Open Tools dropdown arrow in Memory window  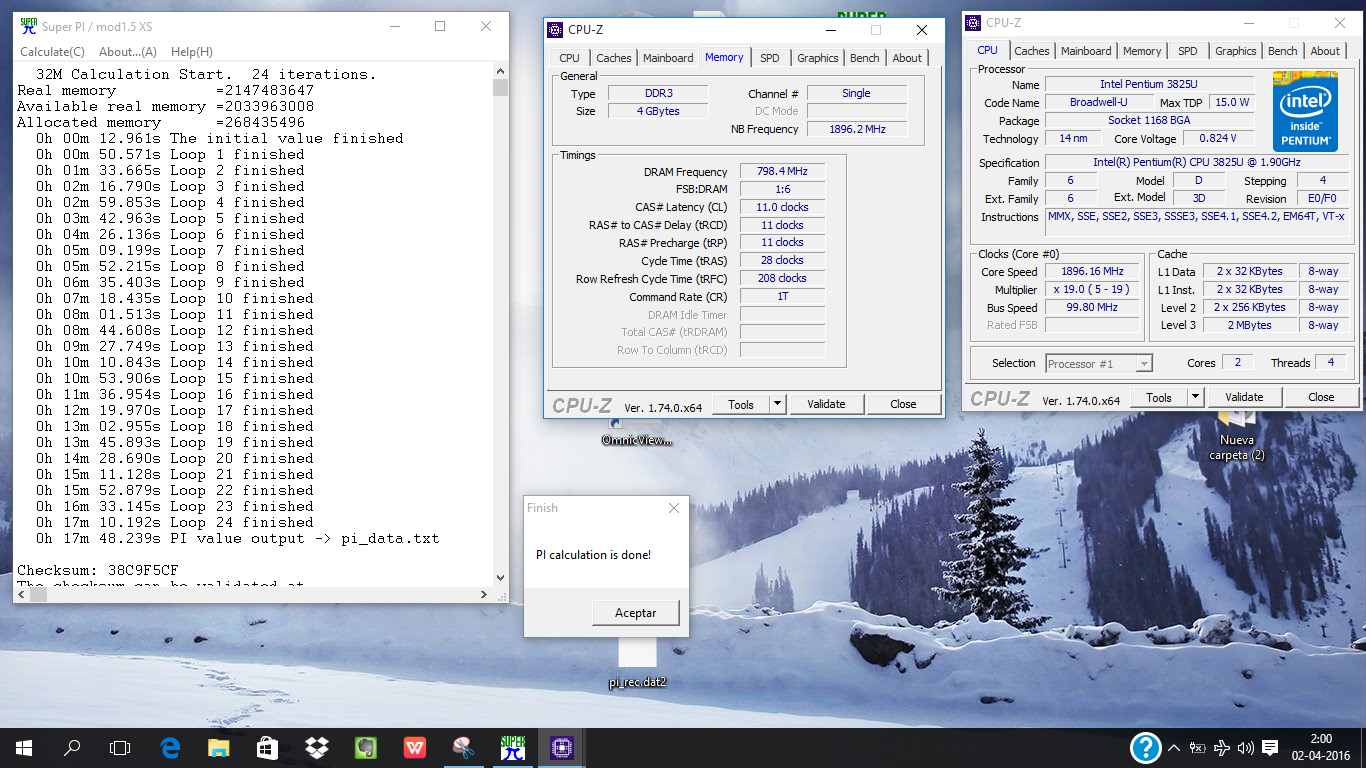[778, 404]
